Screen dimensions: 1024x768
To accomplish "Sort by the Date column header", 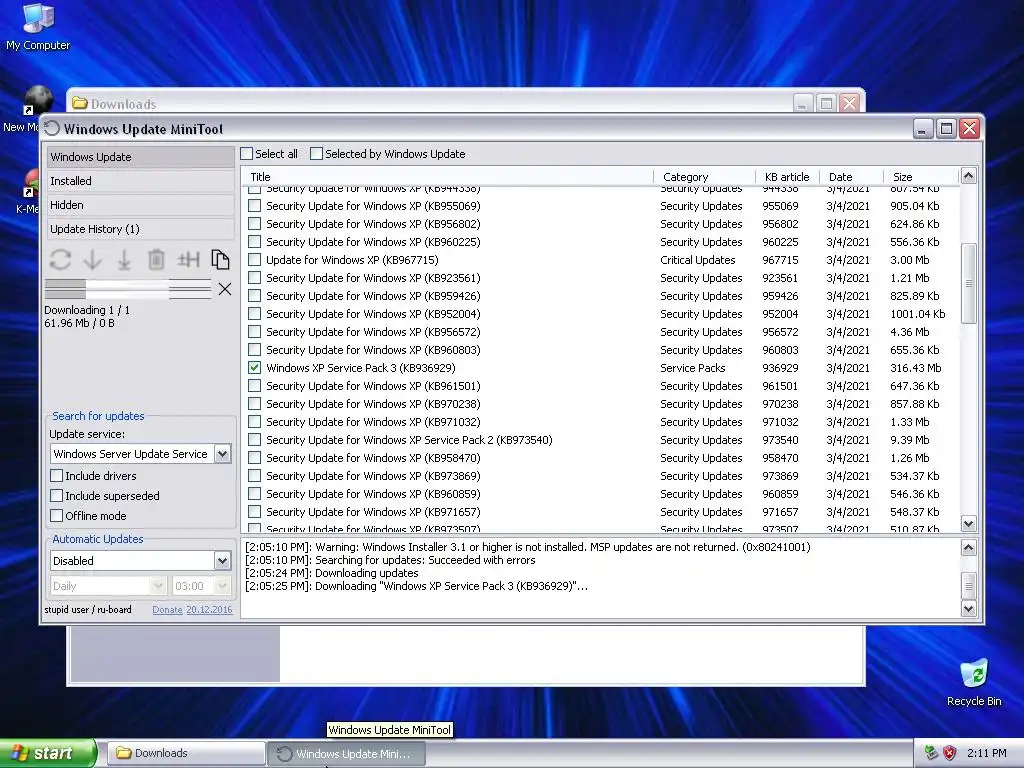I will pyautogui.click(x=852, y=176).
